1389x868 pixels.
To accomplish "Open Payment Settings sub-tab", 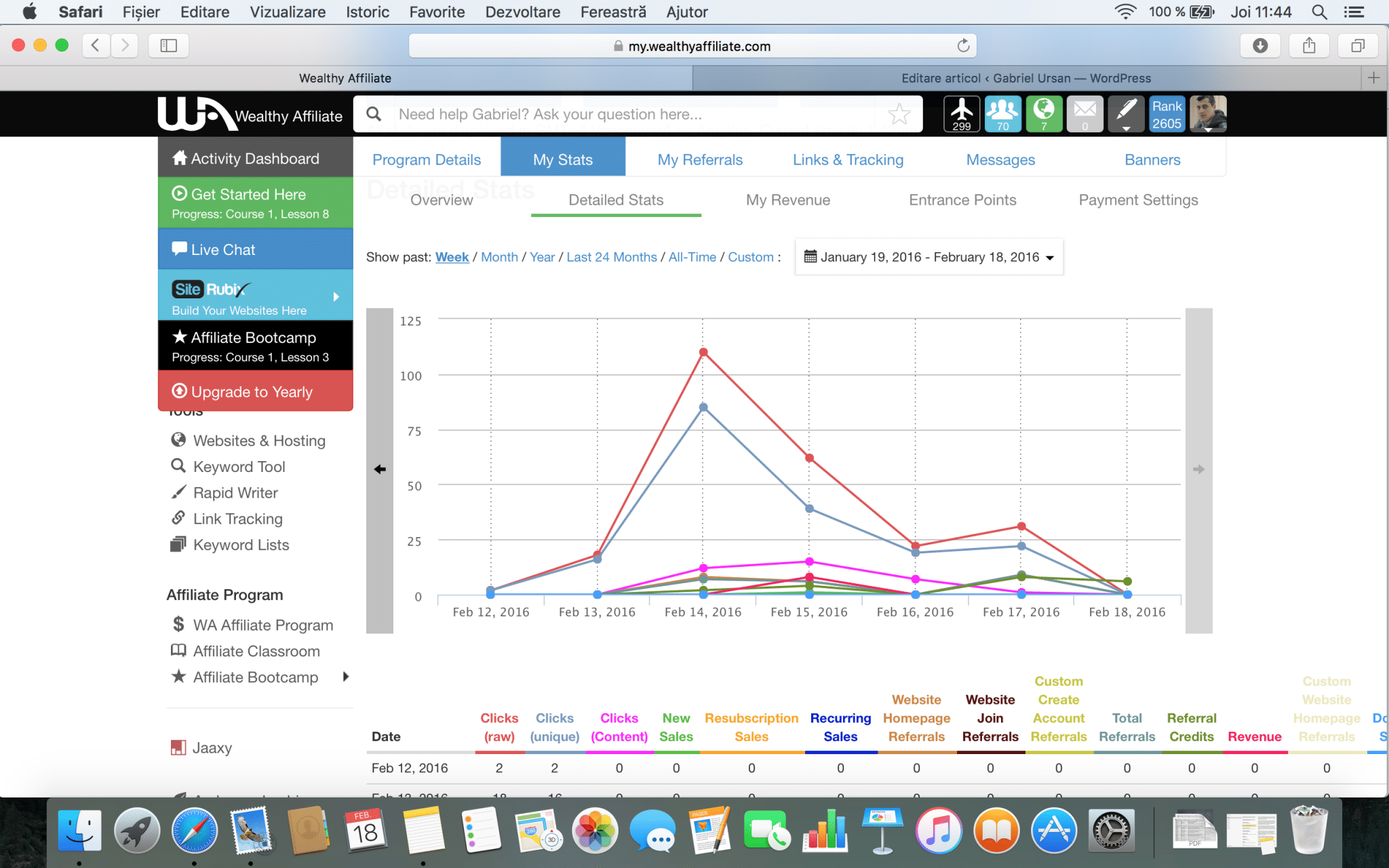I will pyautogui.click(x=1138, y=200).
